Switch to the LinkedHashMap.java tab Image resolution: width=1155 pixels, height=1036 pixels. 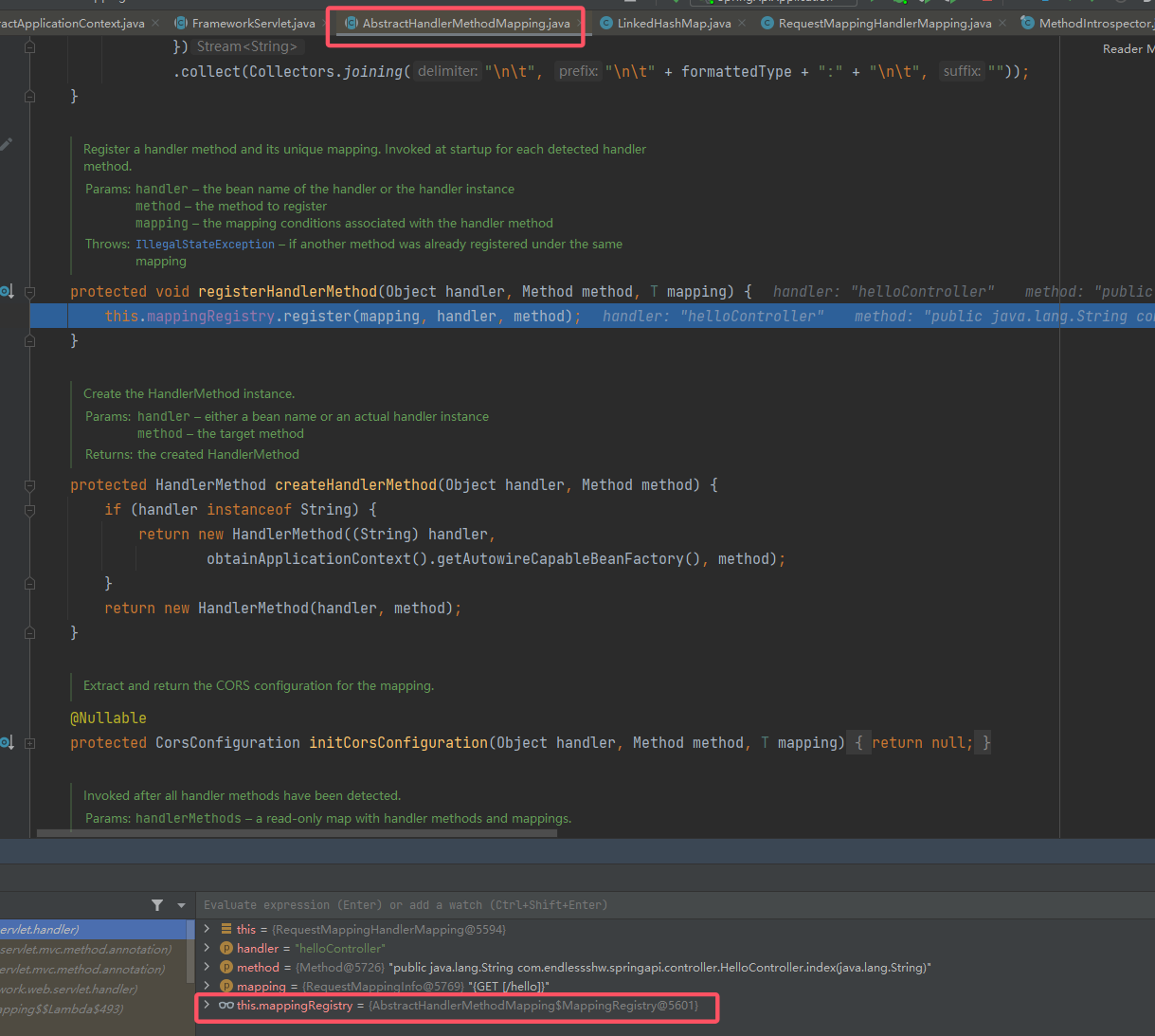674,23
